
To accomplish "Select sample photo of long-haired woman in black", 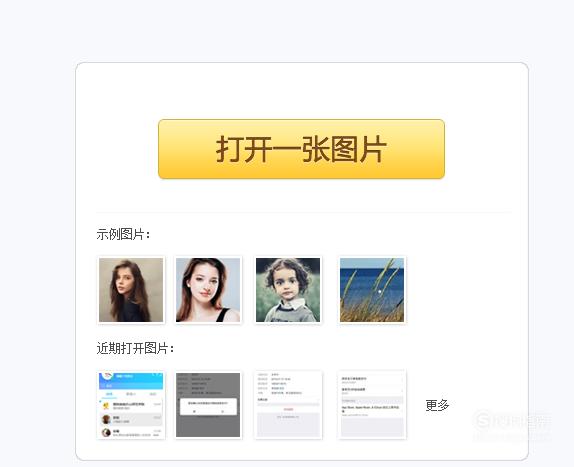I will 131,290.
